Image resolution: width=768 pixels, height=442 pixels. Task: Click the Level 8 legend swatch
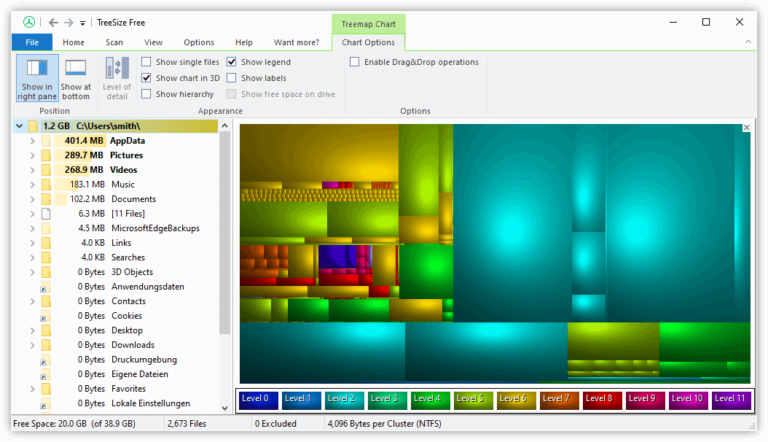pos(602,400)
